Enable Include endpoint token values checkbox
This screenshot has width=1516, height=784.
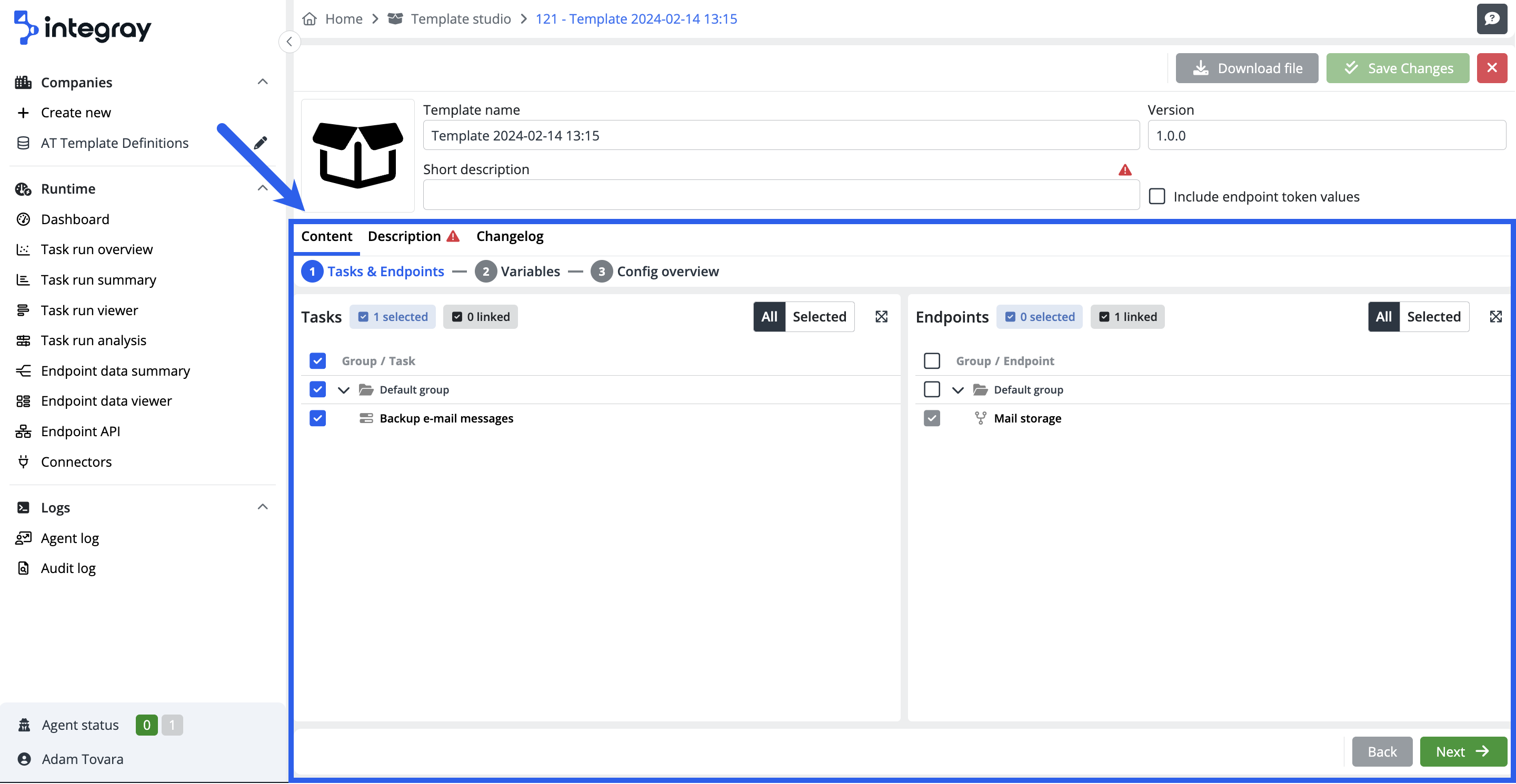(1156, 196)
